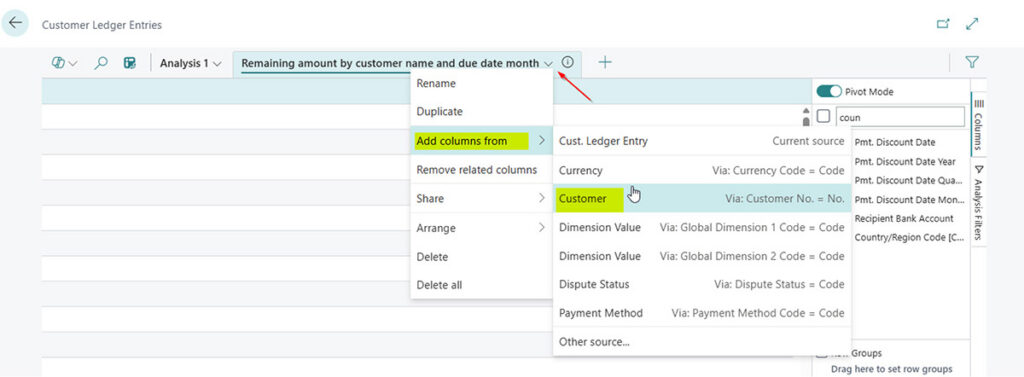Select Dimension Value via Global Dimension 1
This screenshot has height=377, width=1024.
pyautogui.click(x=702, y=227)
